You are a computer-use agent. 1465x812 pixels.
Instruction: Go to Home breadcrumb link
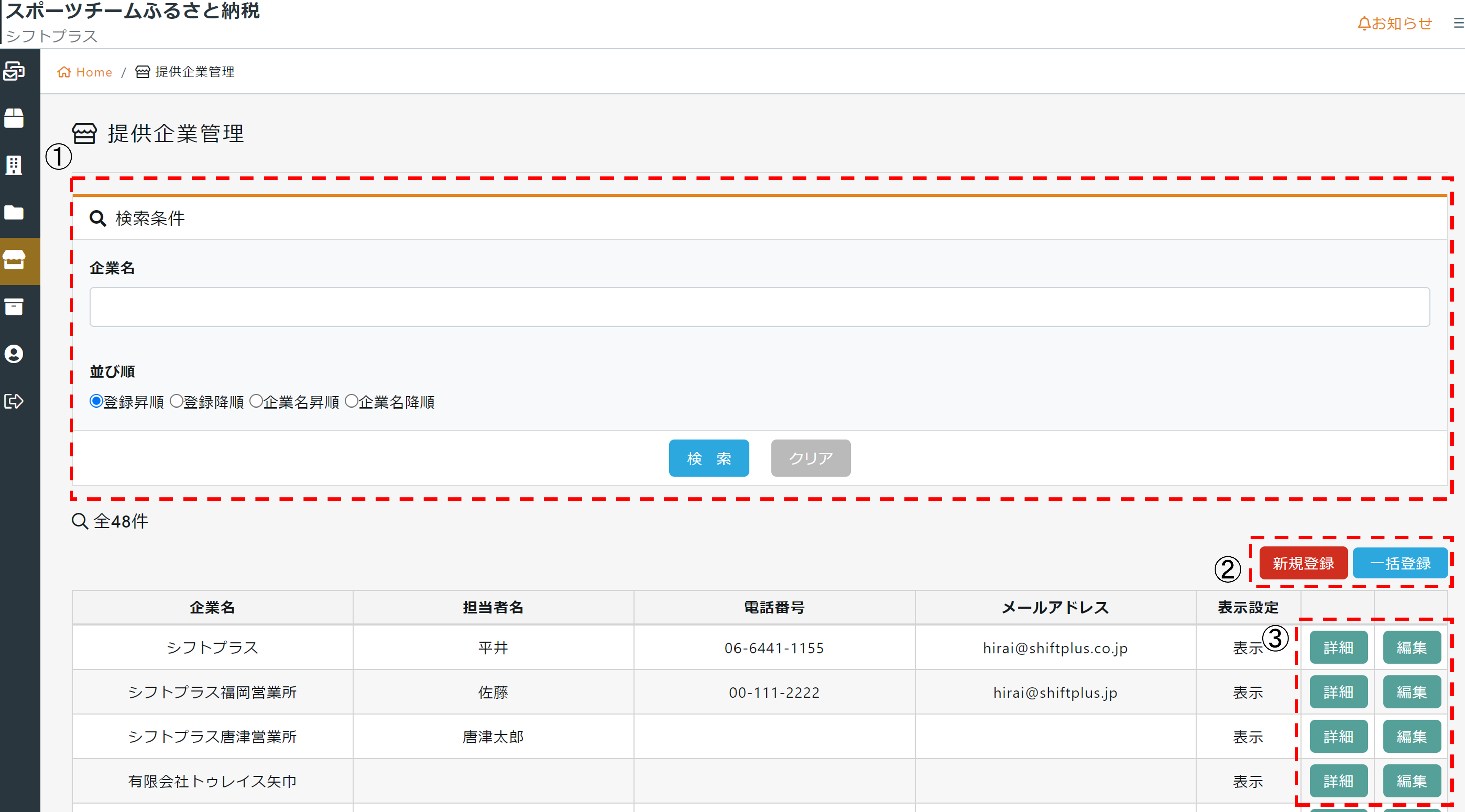(x=85, y=72)
